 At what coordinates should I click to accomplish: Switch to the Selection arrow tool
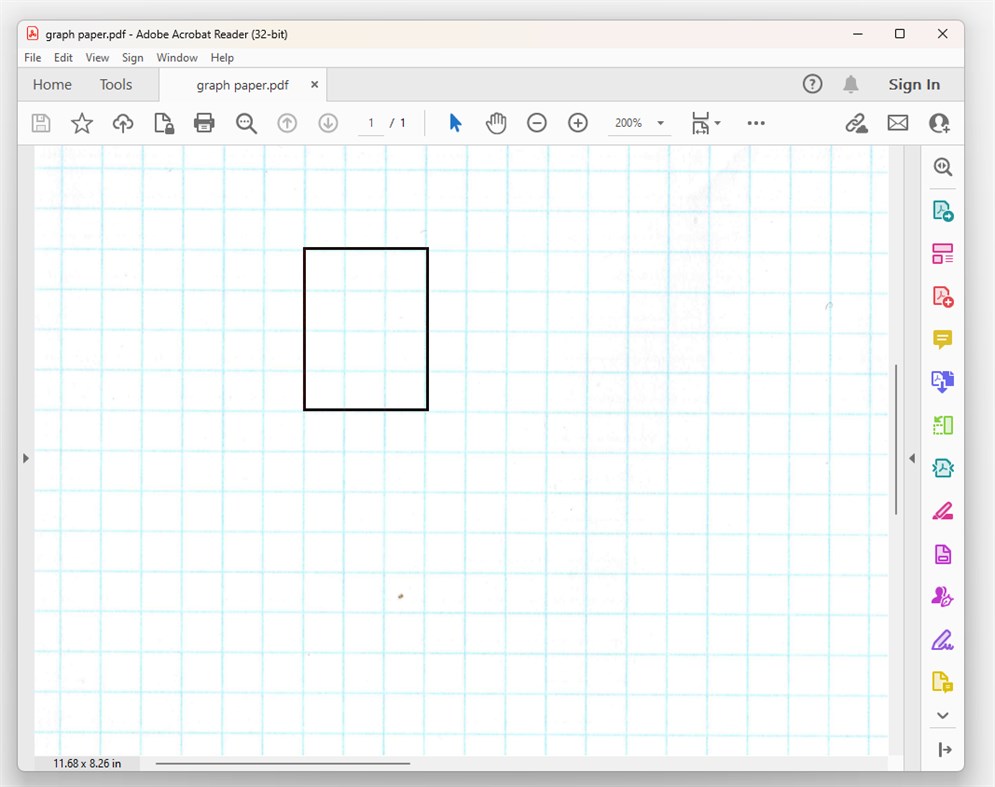coord(454,122)
